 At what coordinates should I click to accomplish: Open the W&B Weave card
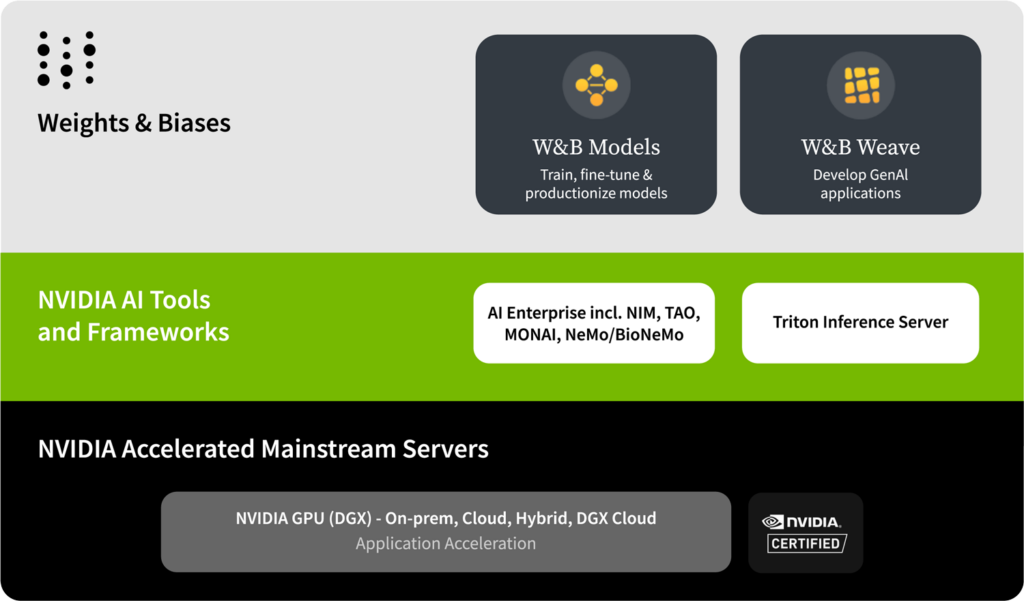[860, 123]
